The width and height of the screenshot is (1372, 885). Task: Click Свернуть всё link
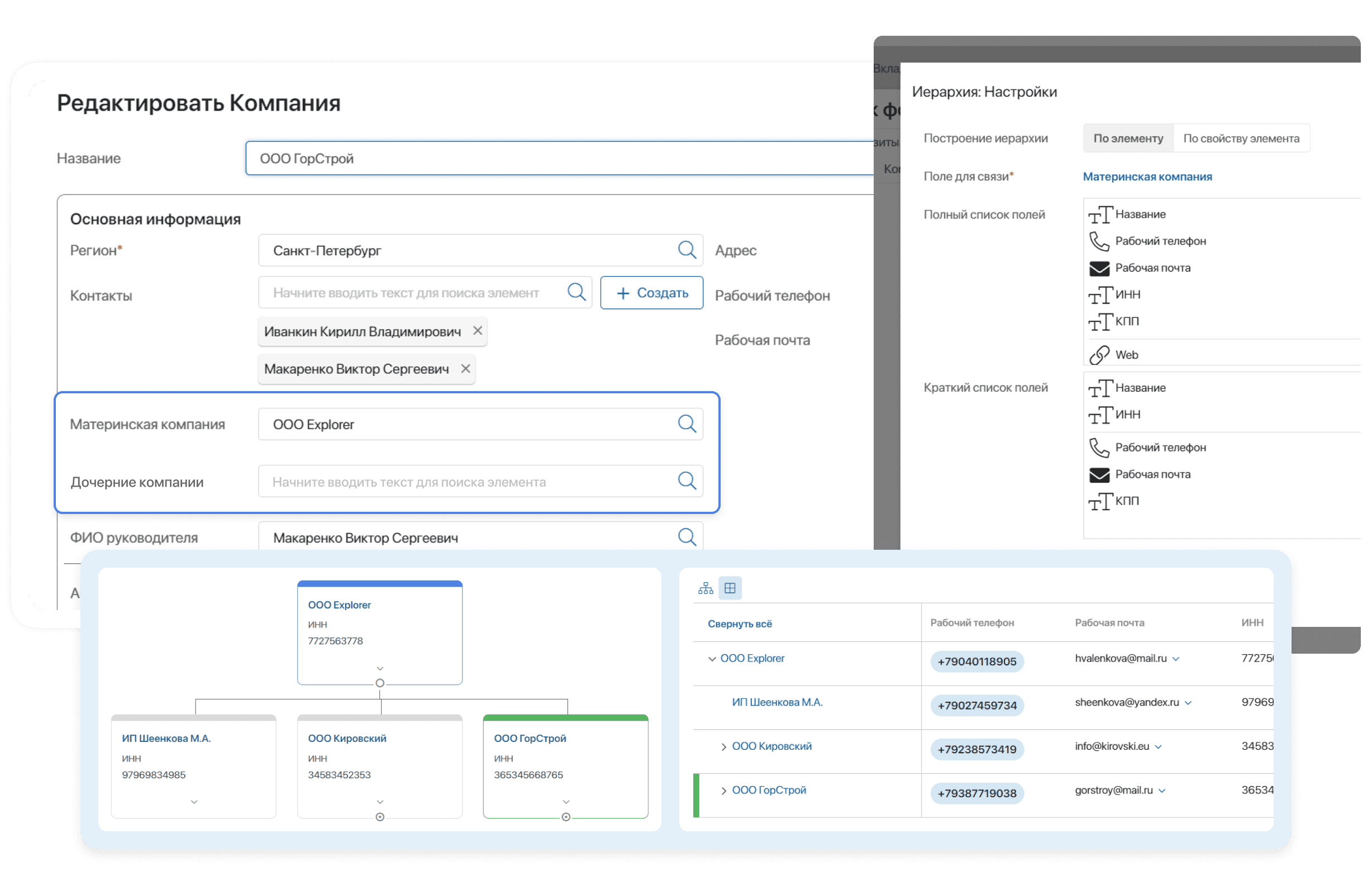[740, 624]
